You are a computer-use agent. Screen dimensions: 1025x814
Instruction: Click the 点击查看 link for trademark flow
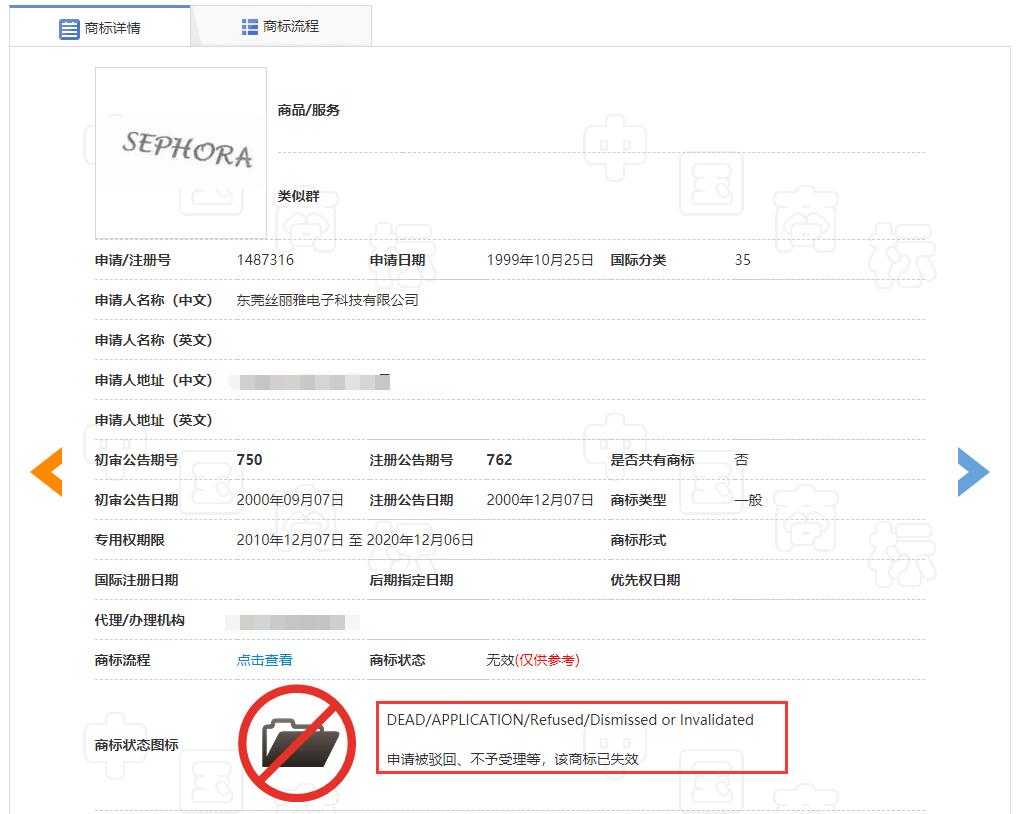tap(264, 660)
